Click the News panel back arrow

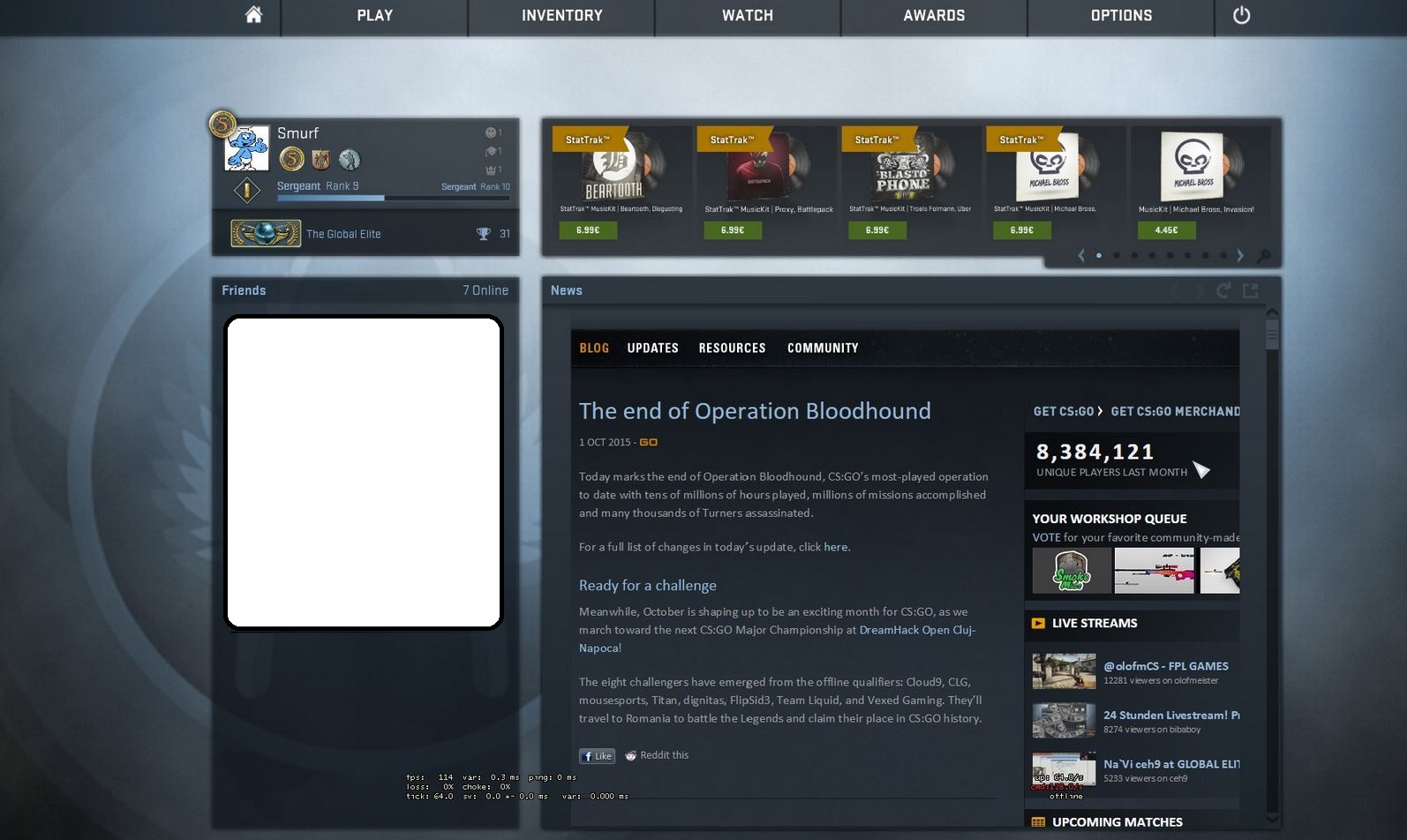[x=1175, y=290]
